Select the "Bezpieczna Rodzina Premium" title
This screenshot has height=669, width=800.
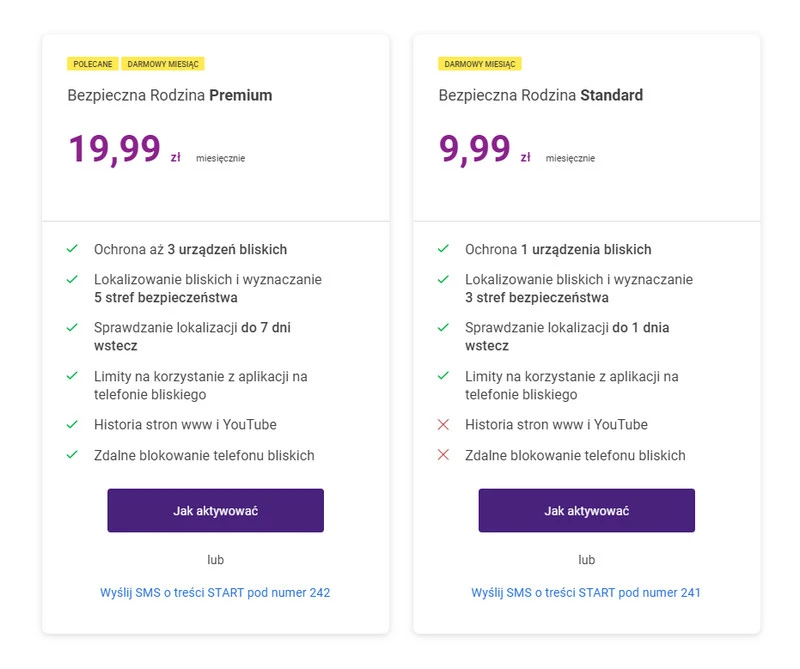click(x=170, y=96)
